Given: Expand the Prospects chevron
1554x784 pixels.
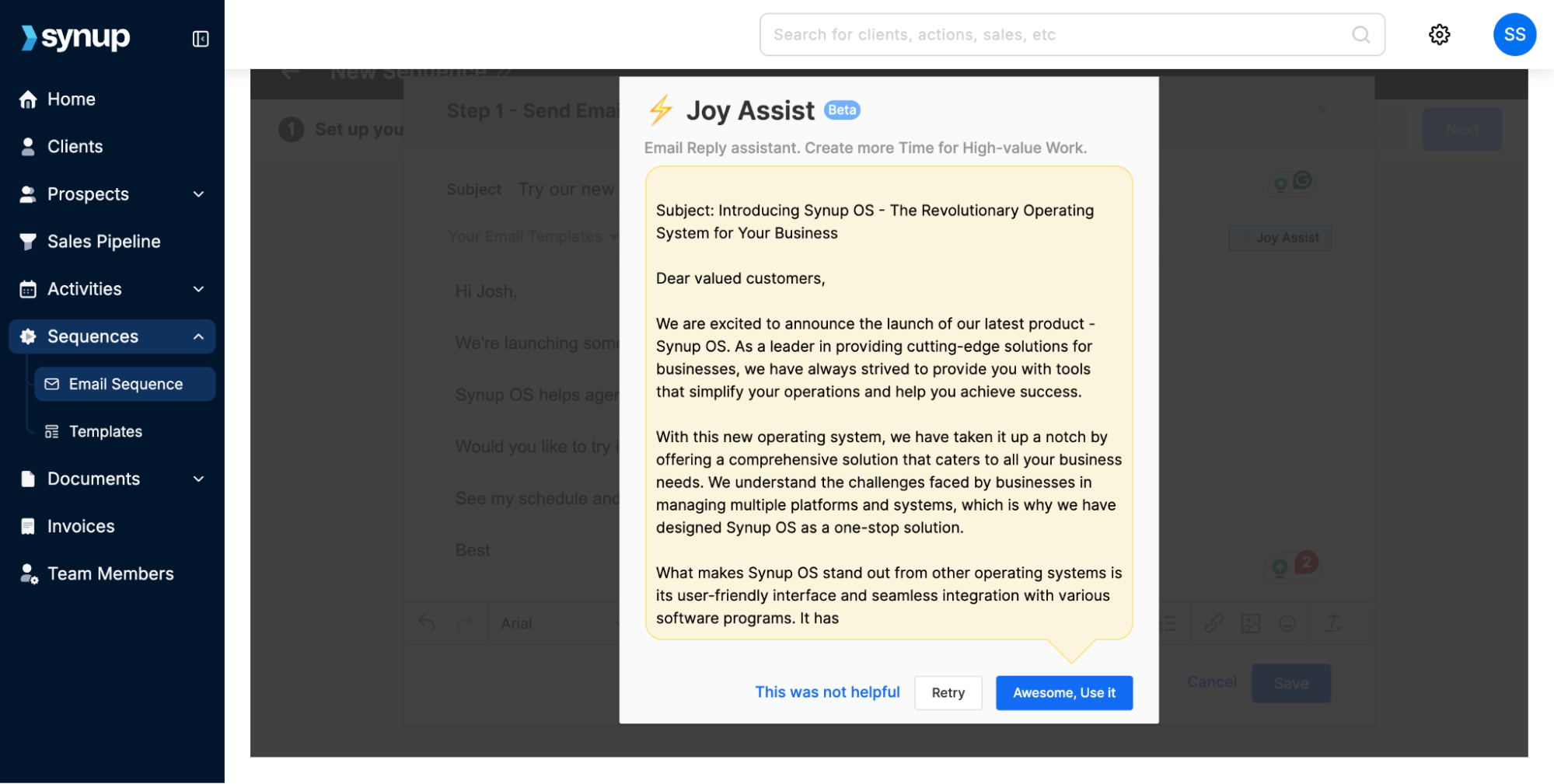Looking at the screenshot, I should [199, 194].
